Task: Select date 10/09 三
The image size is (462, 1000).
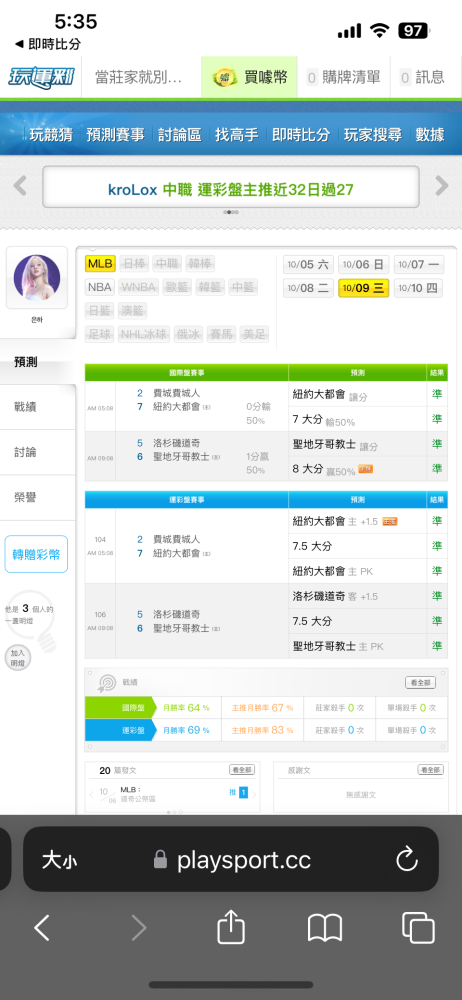Action: (x=364, y=288)
